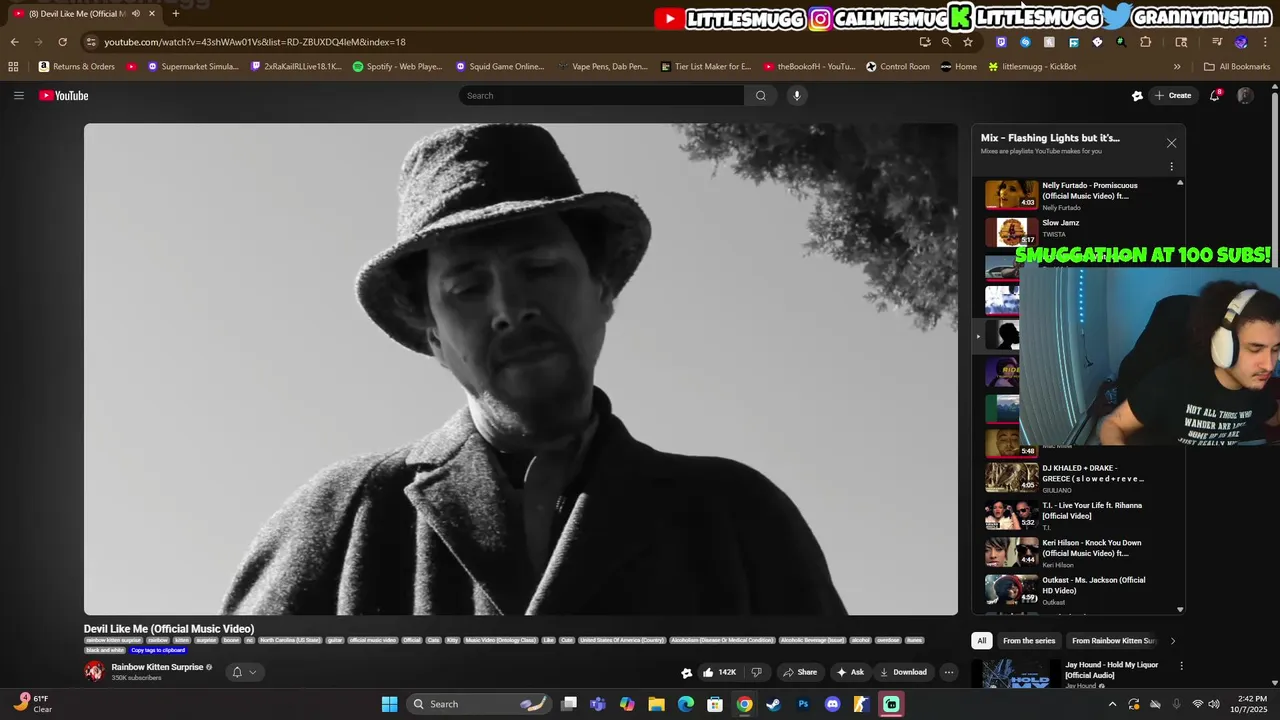
Task: Select From Rainbow Kitten Surprise chip
Action: [x=1113, y=641]
